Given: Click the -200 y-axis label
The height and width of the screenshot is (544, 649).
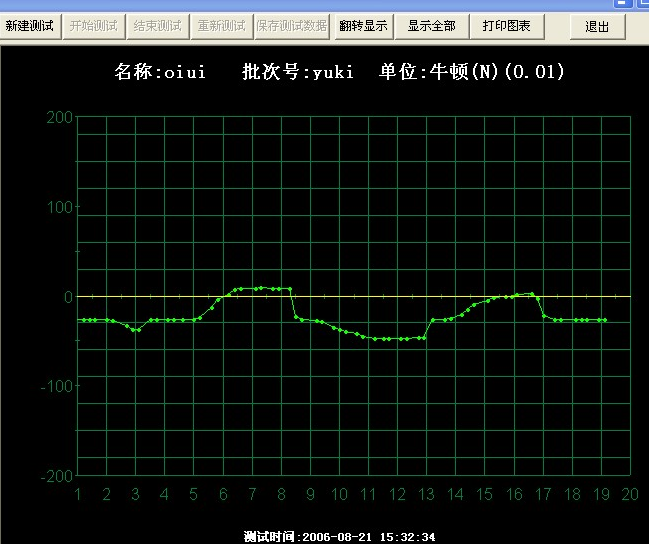Looking at the screenshot, I should click(57, 476).
